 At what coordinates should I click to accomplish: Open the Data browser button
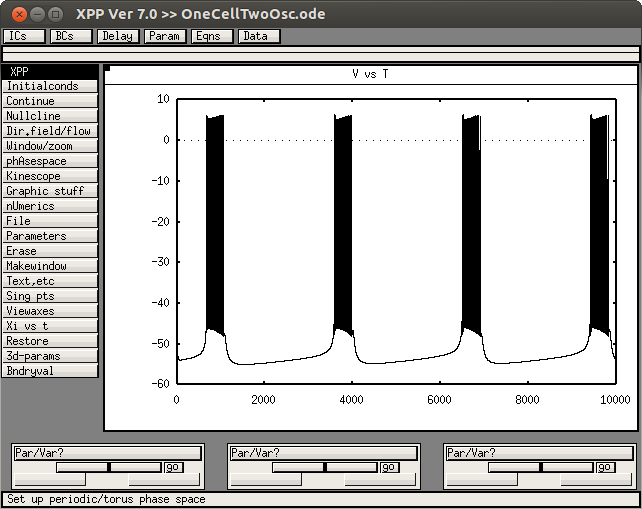pyautogui.click(x=259, y=36)
